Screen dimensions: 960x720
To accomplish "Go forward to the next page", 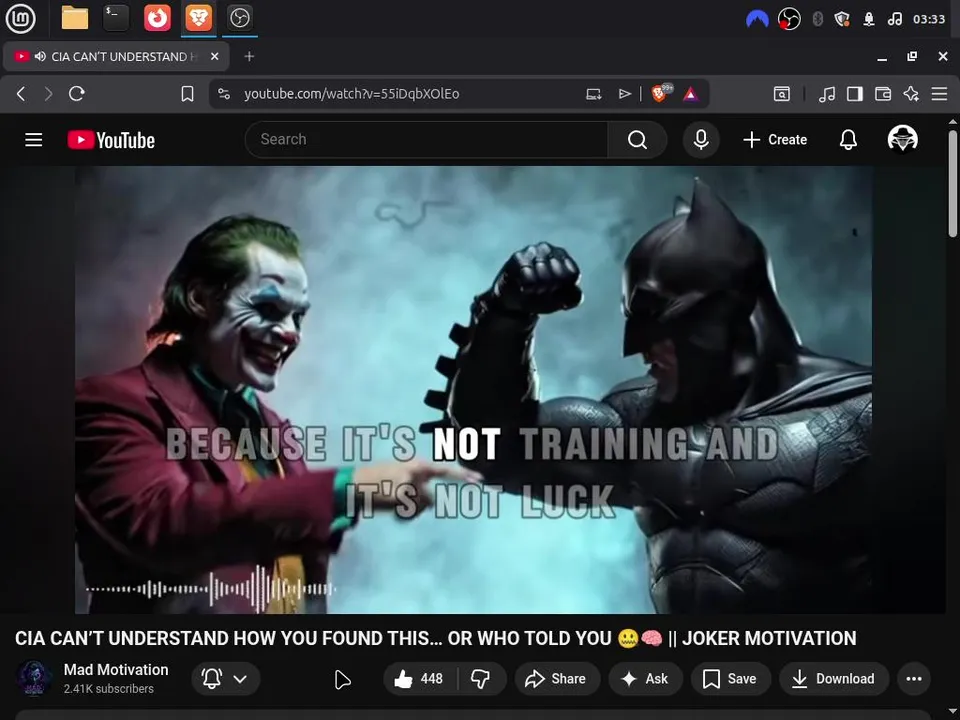I will pyautogui.click(x=48, y=94).
